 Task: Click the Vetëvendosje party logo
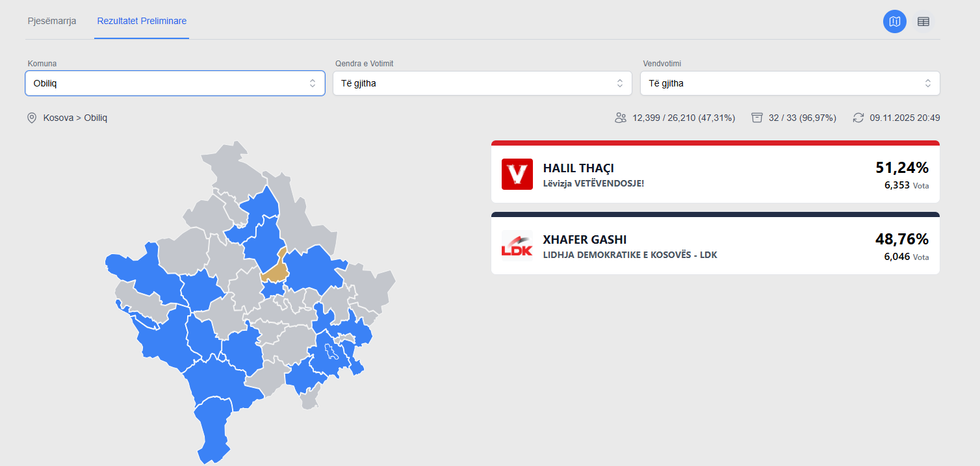click(x=517, y=175)
